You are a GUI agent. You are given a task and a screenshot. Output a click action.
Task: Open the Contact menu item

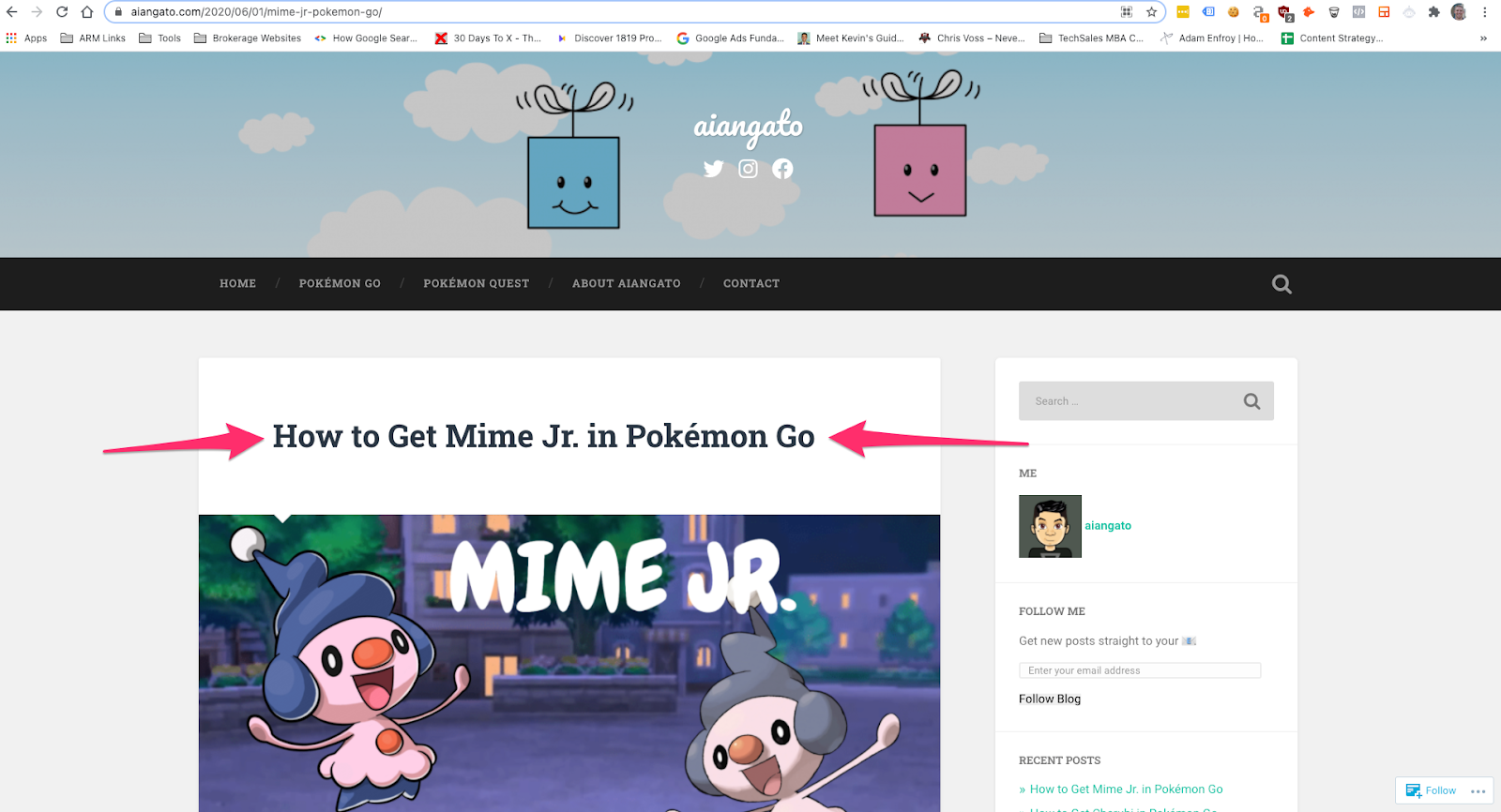point(751,283)
